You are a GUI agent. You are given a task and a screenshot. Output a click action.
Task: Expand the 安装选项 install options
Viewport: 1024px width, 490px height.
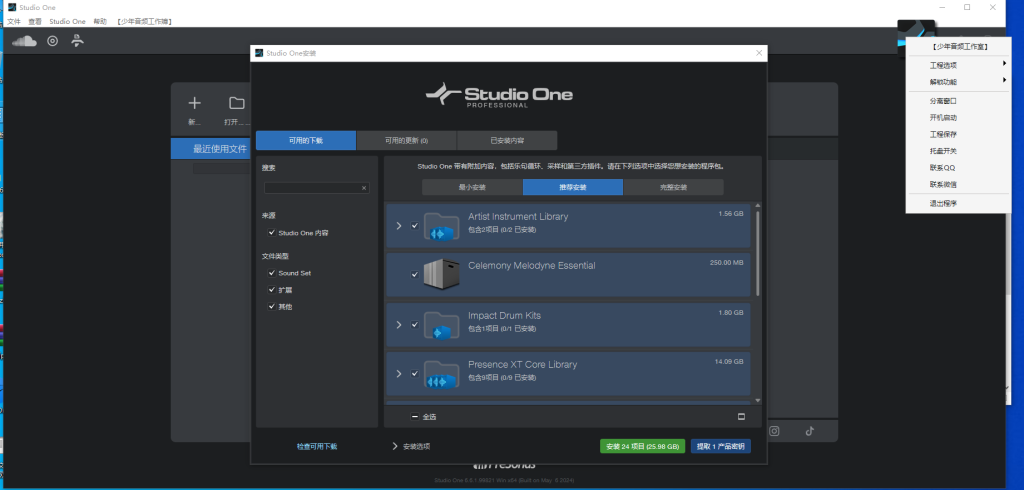[x=411, y=446]
